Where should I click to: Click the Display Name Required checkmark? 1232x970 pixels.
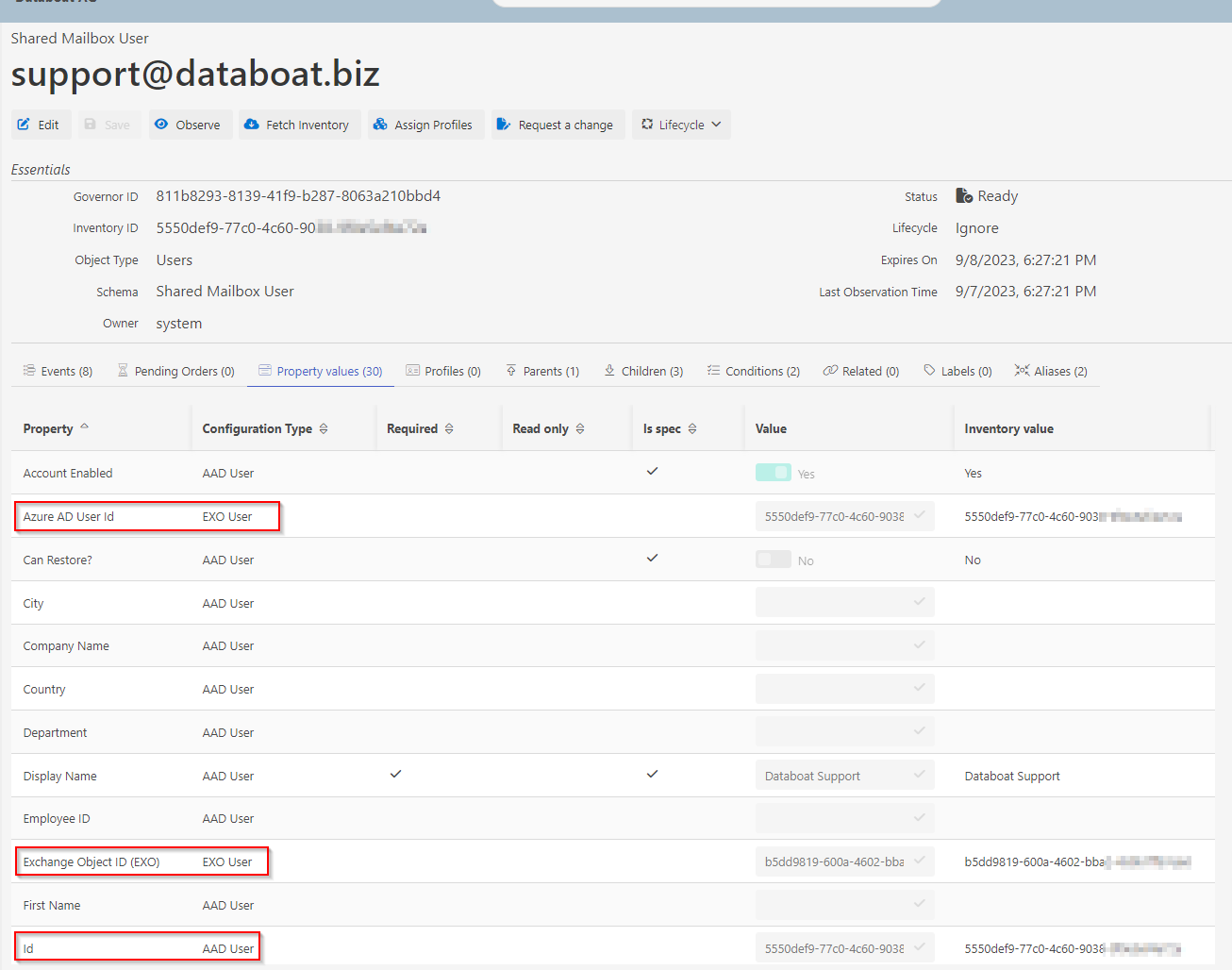(396, 775)
